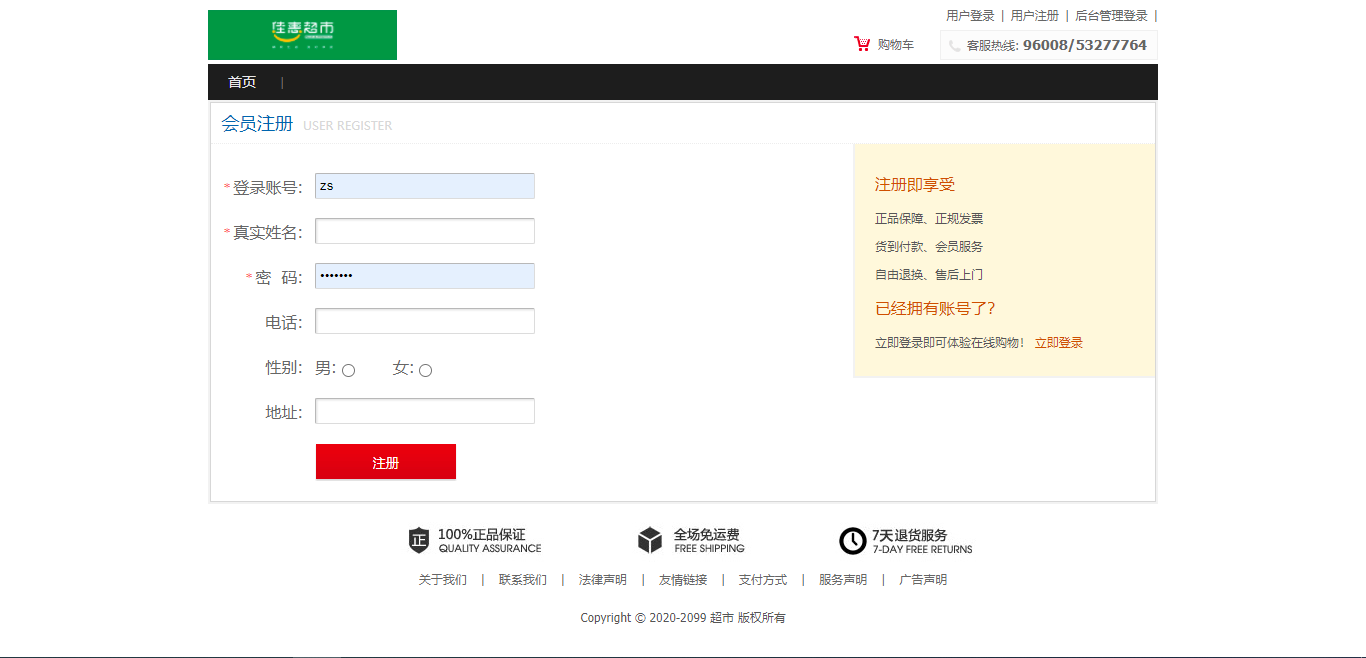
Task: Click the USER REGISTER subtitle text
Action: pos(348,126)
